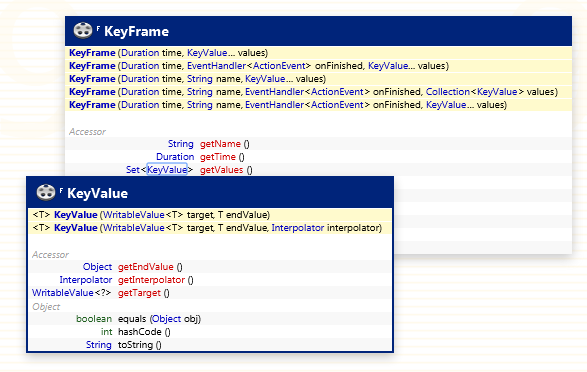Click the film reel icon beside KeyFrame title
Viewport: 587px width, 372px height.
pos(83,31)
